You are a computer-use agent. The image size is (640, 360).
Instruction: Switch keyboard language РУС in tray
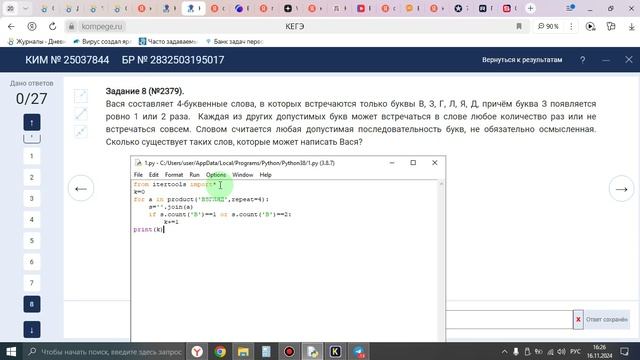pos(576,351)
